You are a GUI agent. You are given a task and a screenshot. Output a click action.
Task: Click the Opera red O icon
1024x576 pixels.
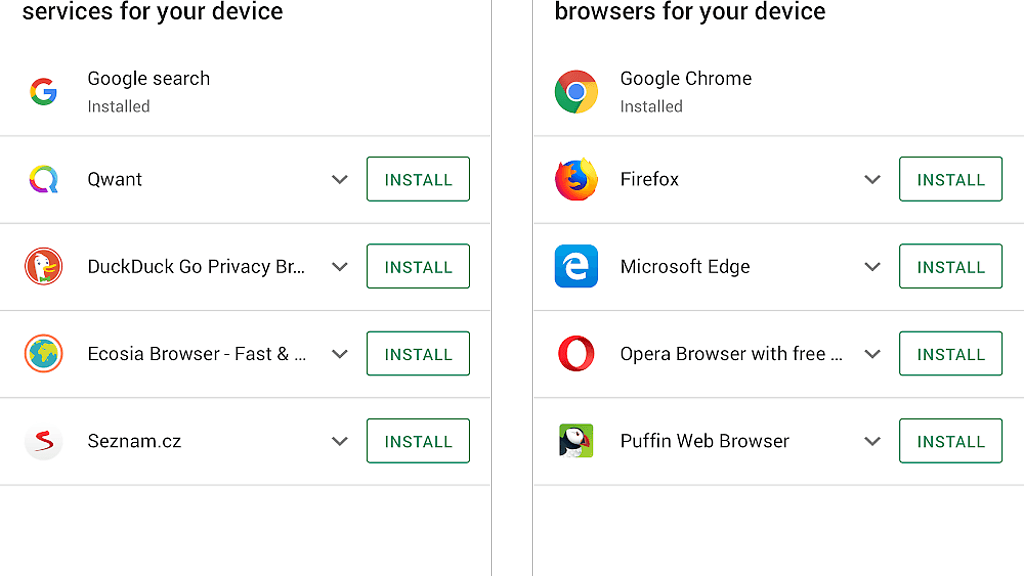576,354
